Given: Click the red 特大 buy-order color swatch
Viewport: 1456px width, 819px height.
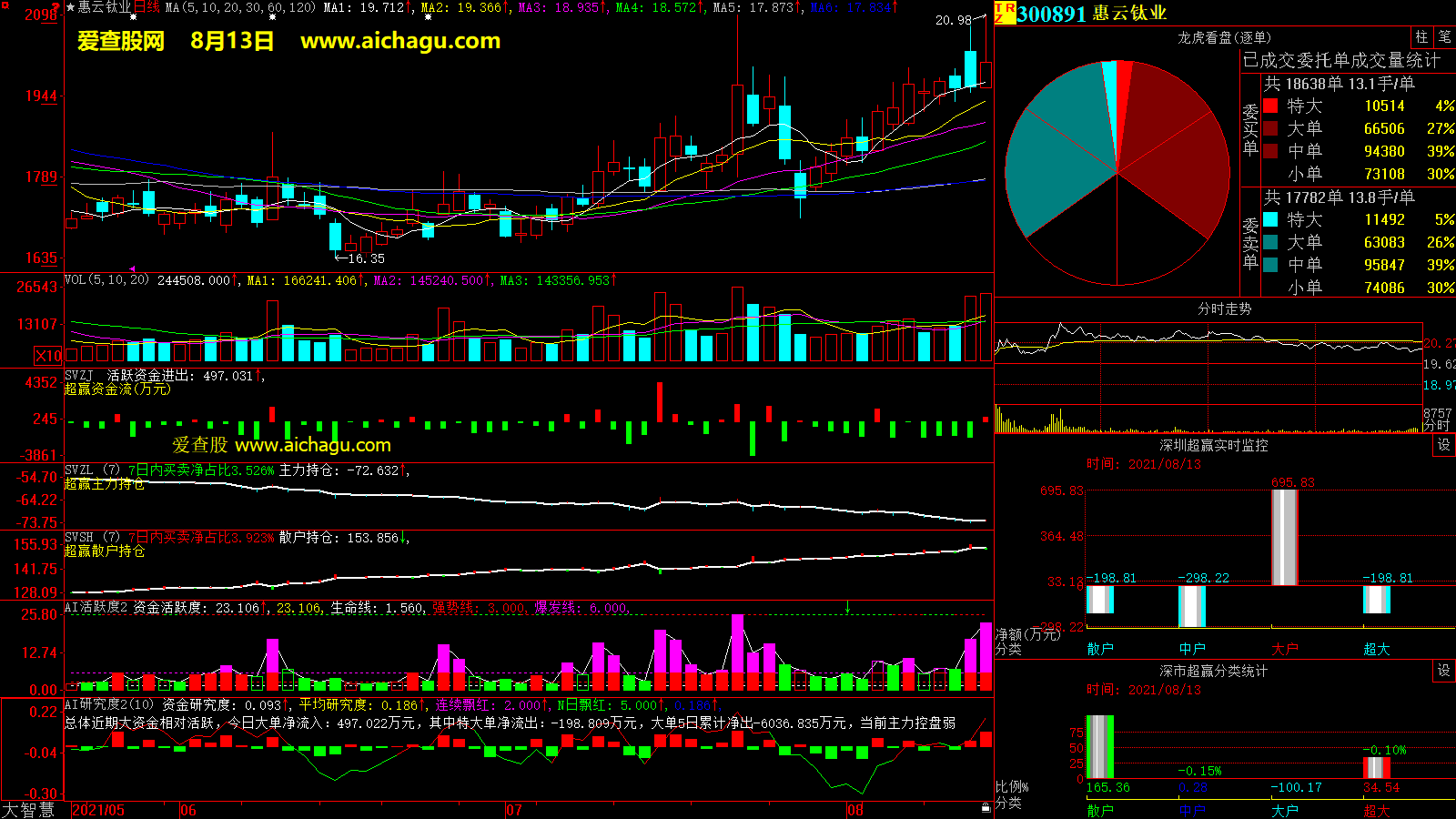Looking at the screenshot, I should coord(1270,106).
